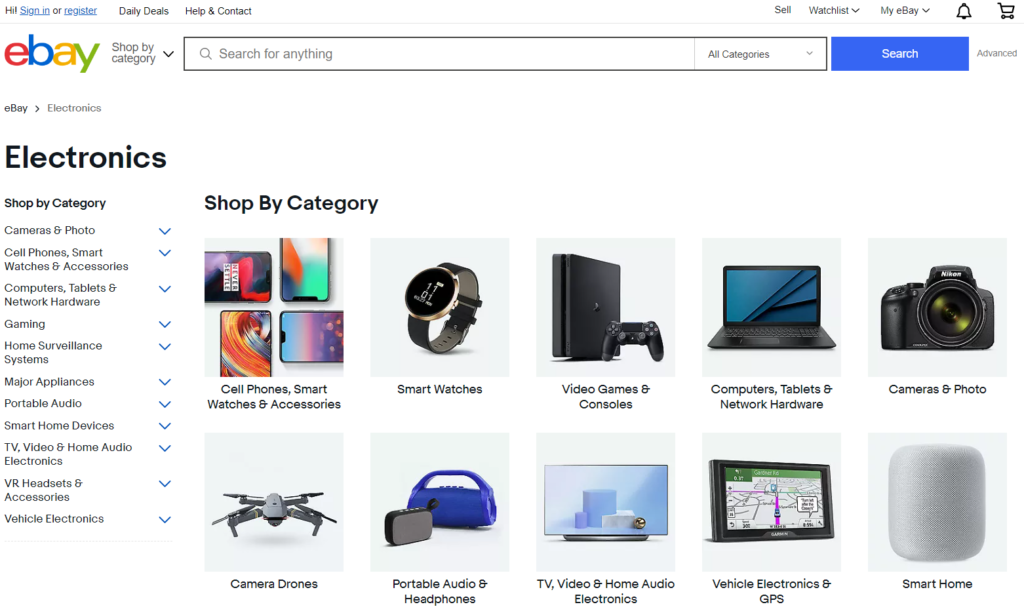Click the Sign in link
Screen dimensions: 1024x611
pyautogui.click(x=35, y=11)
